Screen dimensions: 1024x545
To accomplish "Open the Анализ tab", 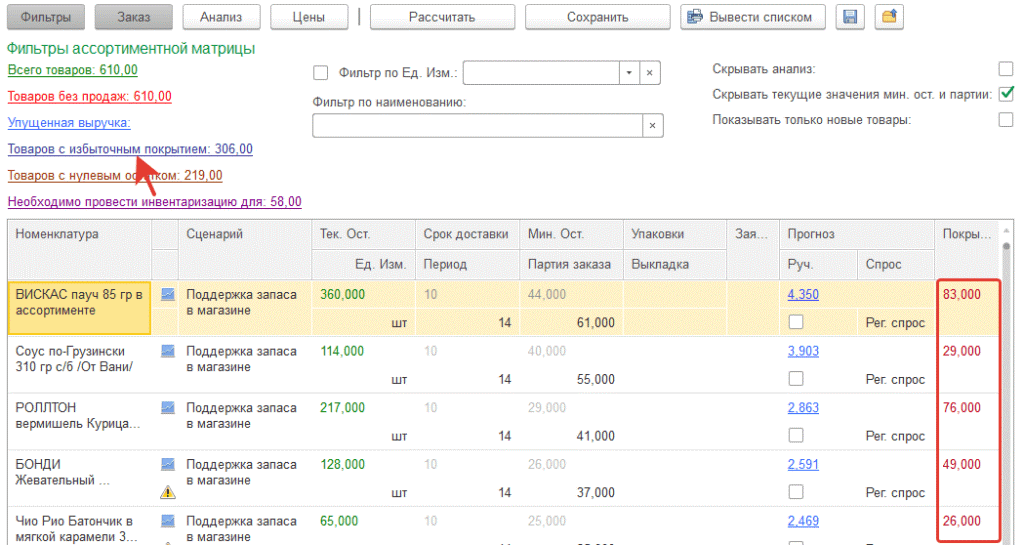I will point(222,17).
